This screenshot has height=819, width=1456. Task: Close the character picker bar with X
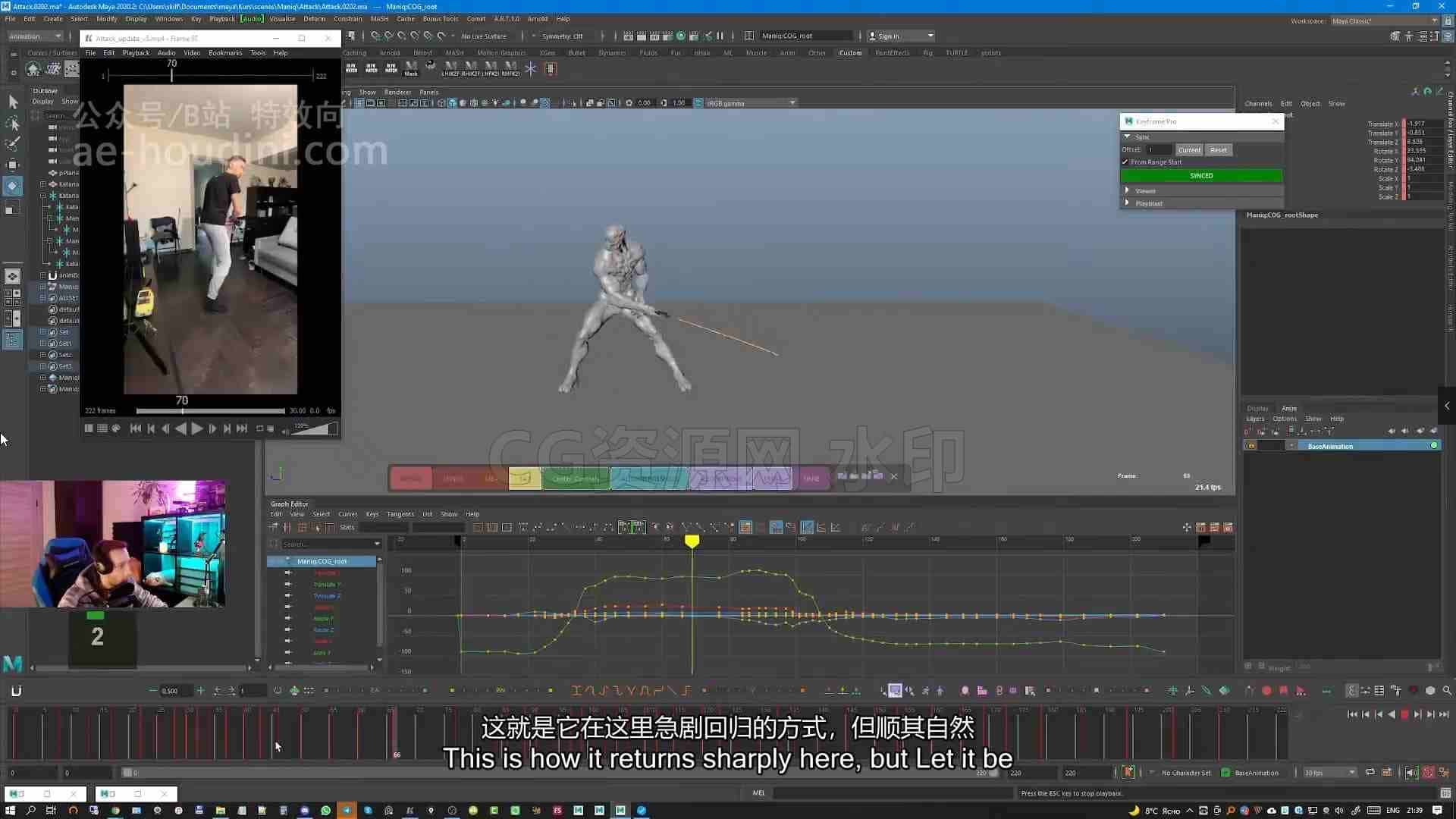894,476
